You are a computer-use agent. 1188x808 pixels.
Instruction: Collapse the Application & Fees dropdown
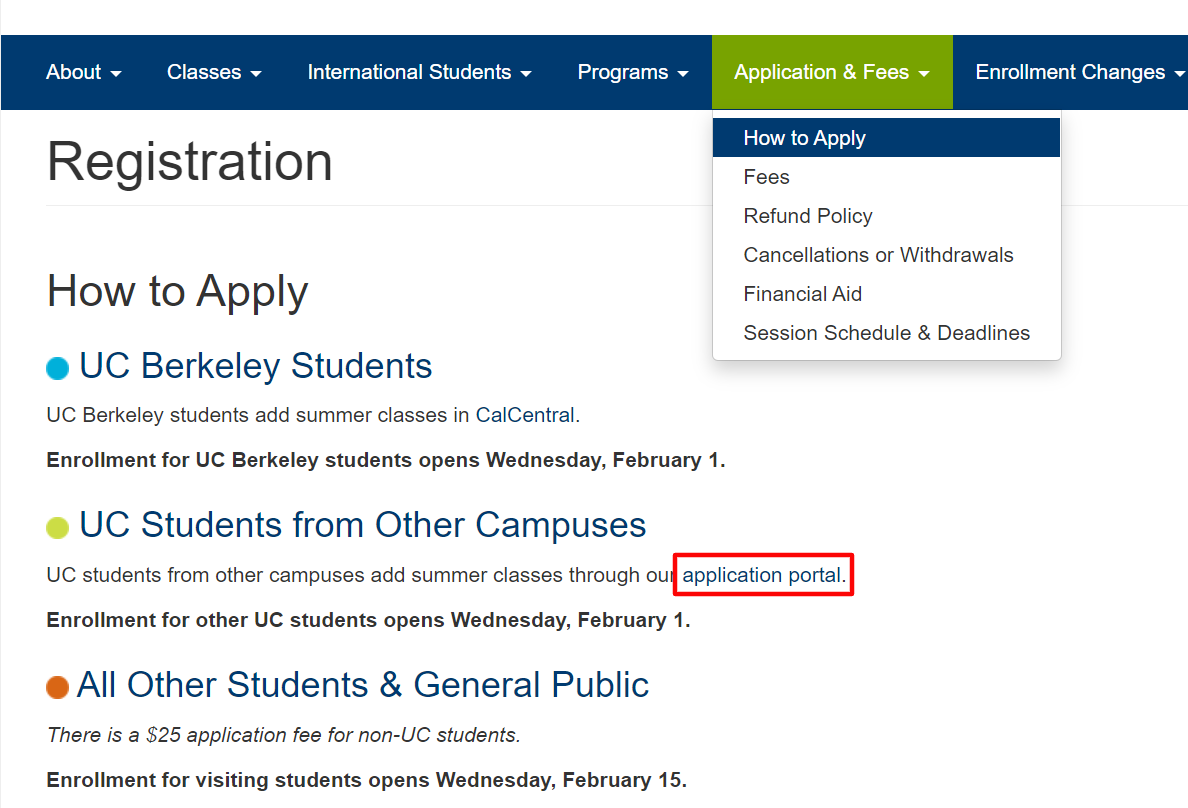click(831, 72)
